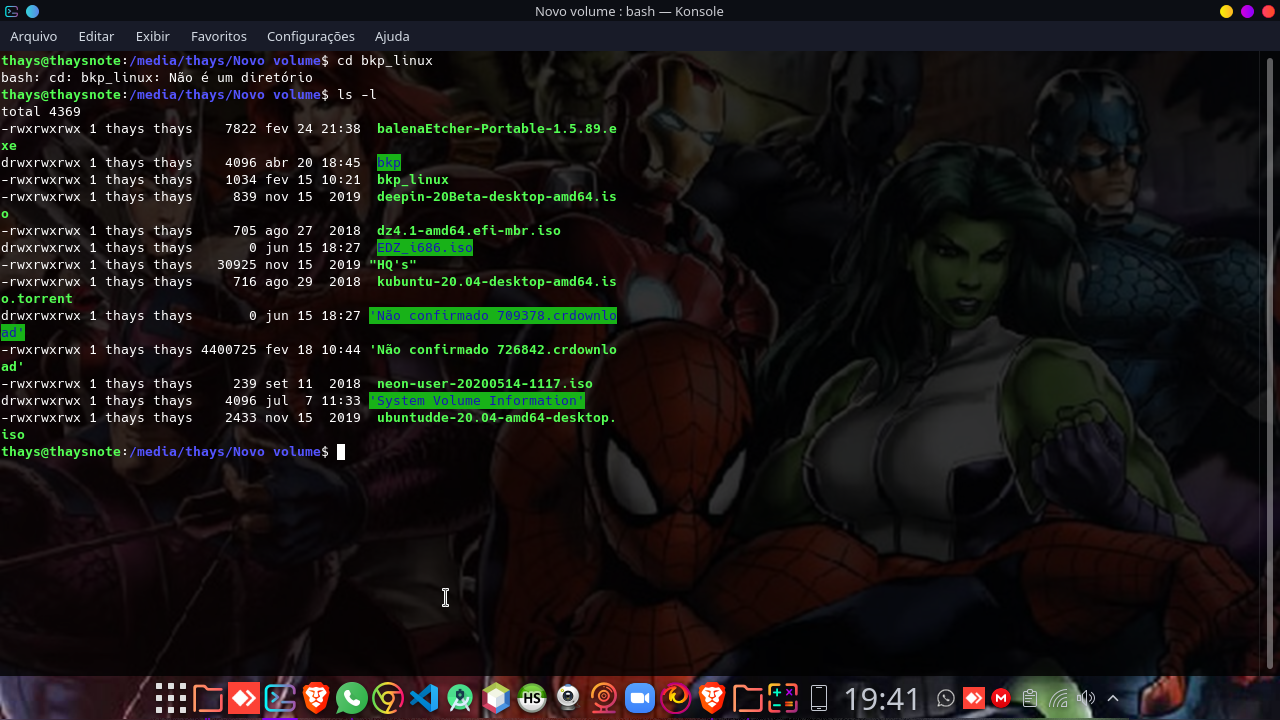Open the file manager folder beside the app grid
1280x720 pixels.
click(x=208, y=698)
